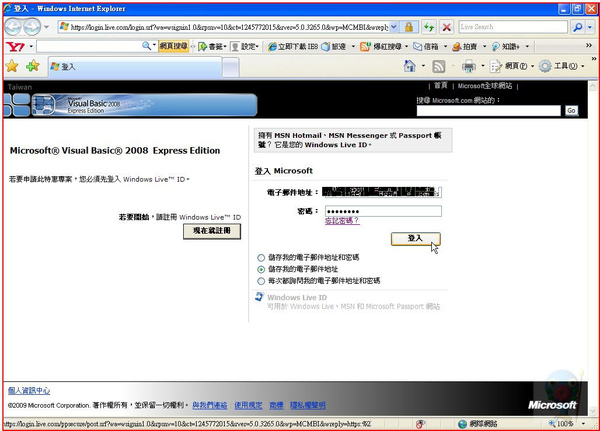Image resolution: width=600 pixels, height=431 pixels.
Task: Click the Windows Live ID logo icon
Action: point(259,297)
